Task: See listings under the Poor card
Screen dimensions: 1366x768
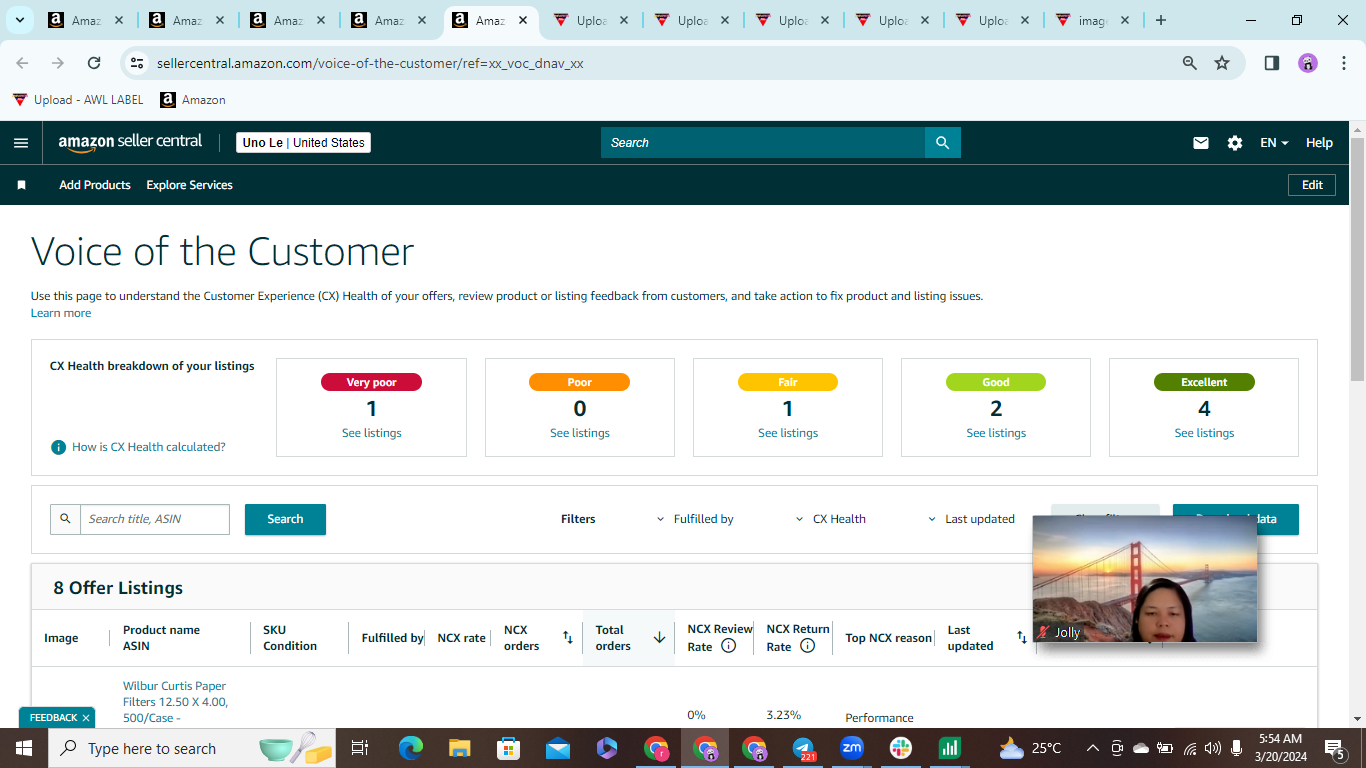Action: coord(580,433)
